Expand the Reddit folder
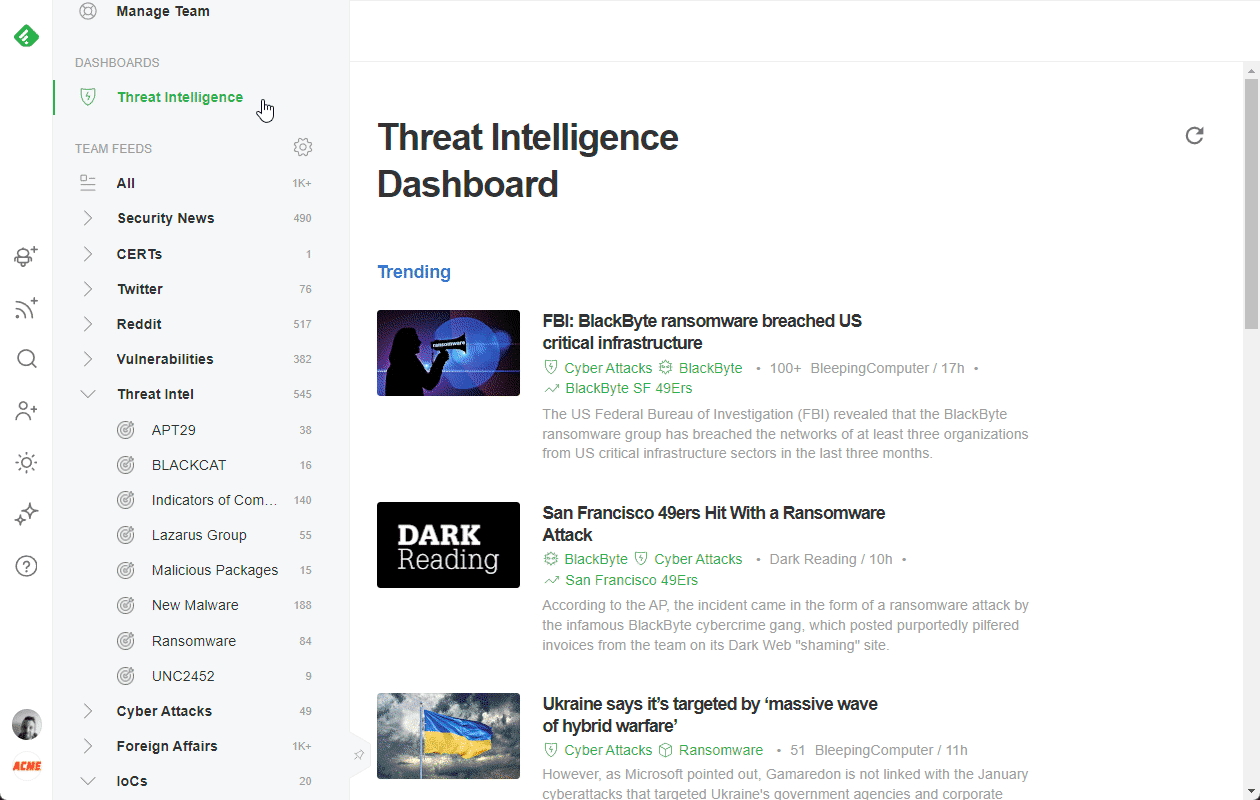The height and width of the screenshot is (800, 1260). tap(88, 324)
